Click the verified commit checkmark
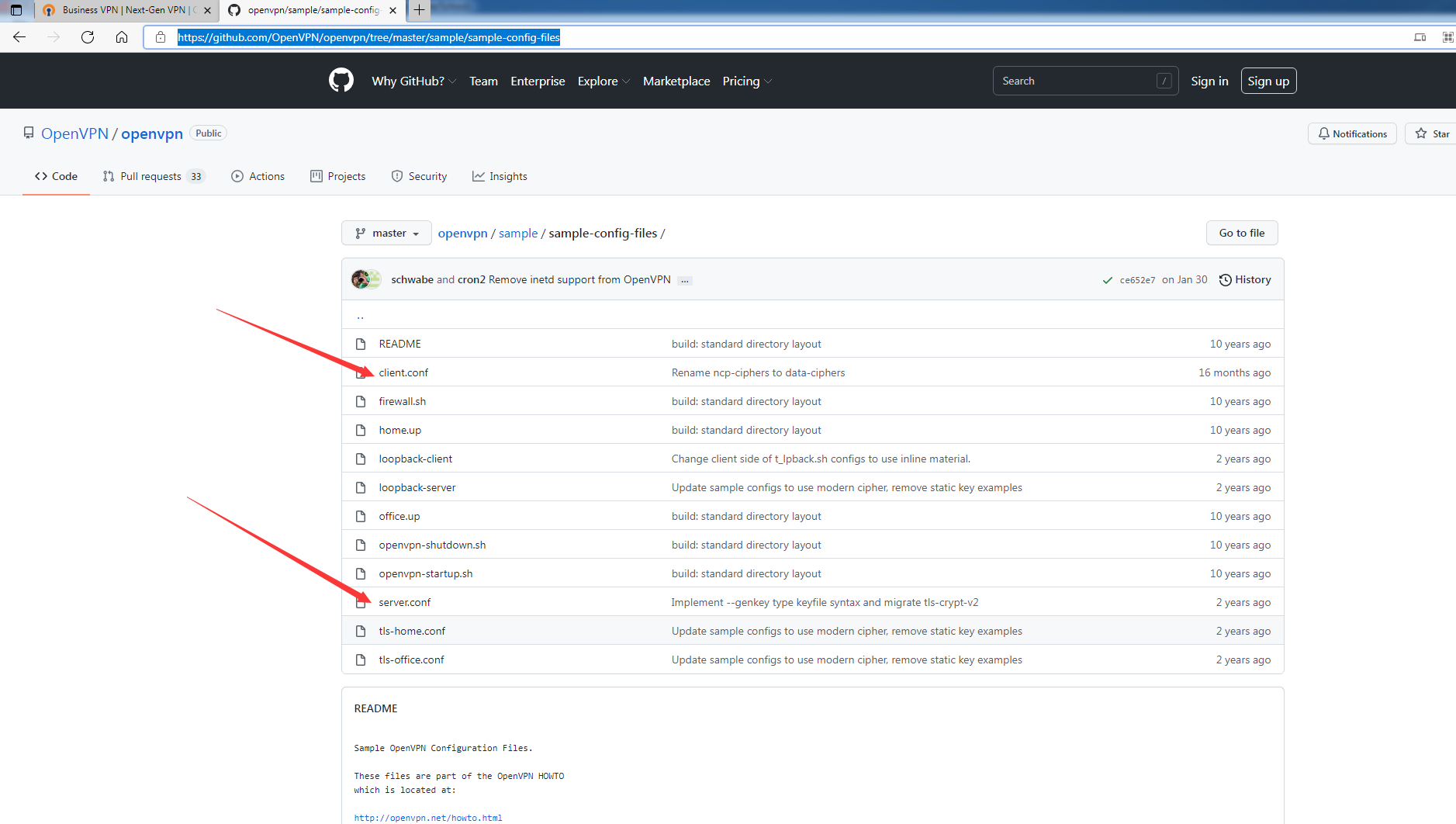This screenshot has width=1456, height=824. 1107,280
